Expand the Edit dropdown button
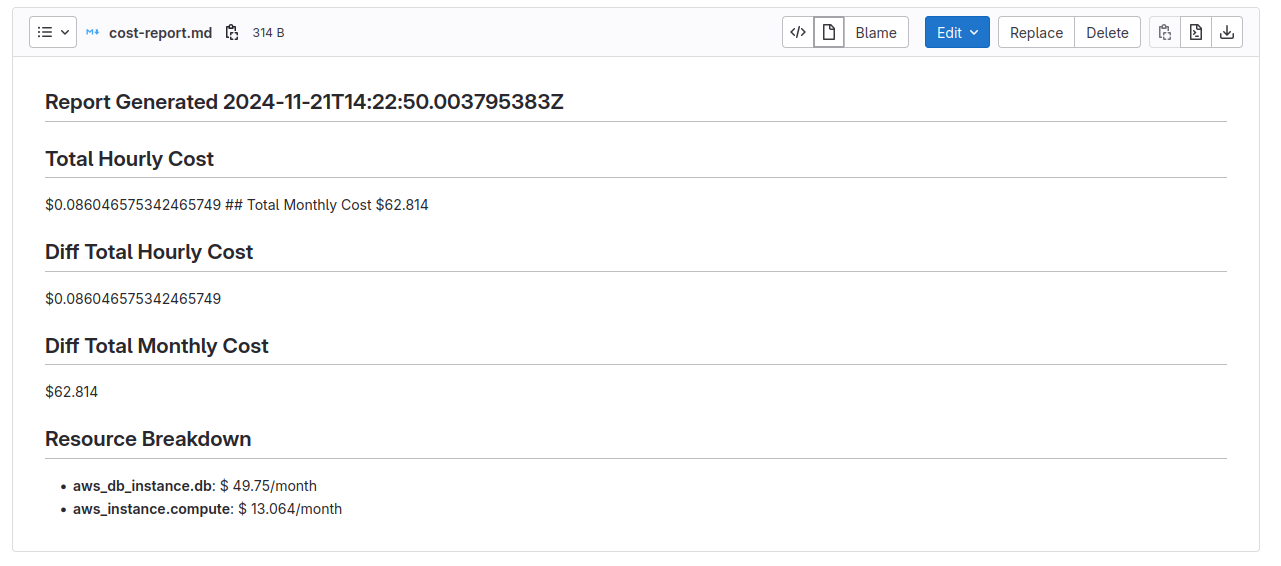Image resolution: width=1281 pixels, height=566 pixels. coord(957,32)
